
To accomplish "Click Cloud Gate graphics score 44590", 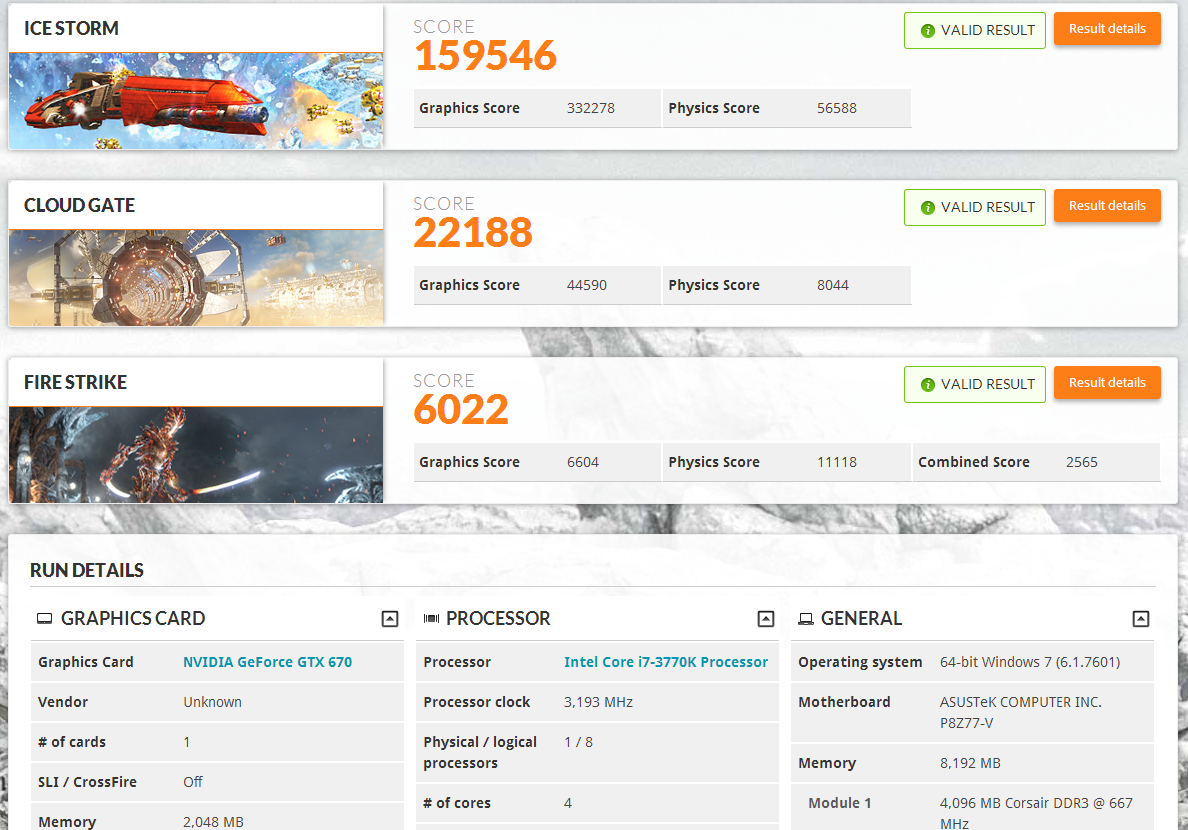I will click(x=587, y=285).
